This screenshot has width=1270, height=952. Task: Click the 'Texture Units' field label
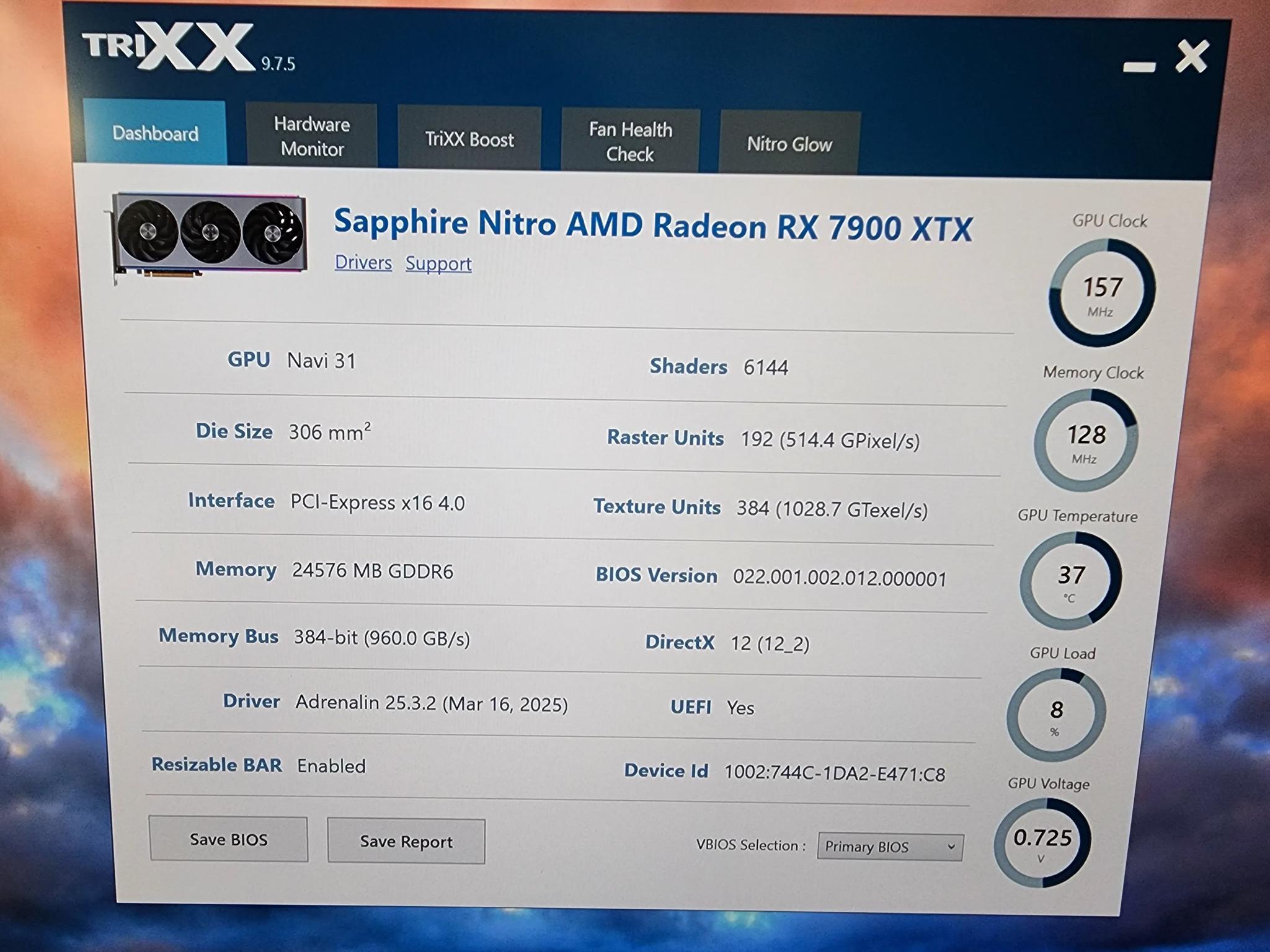[657, 507]
